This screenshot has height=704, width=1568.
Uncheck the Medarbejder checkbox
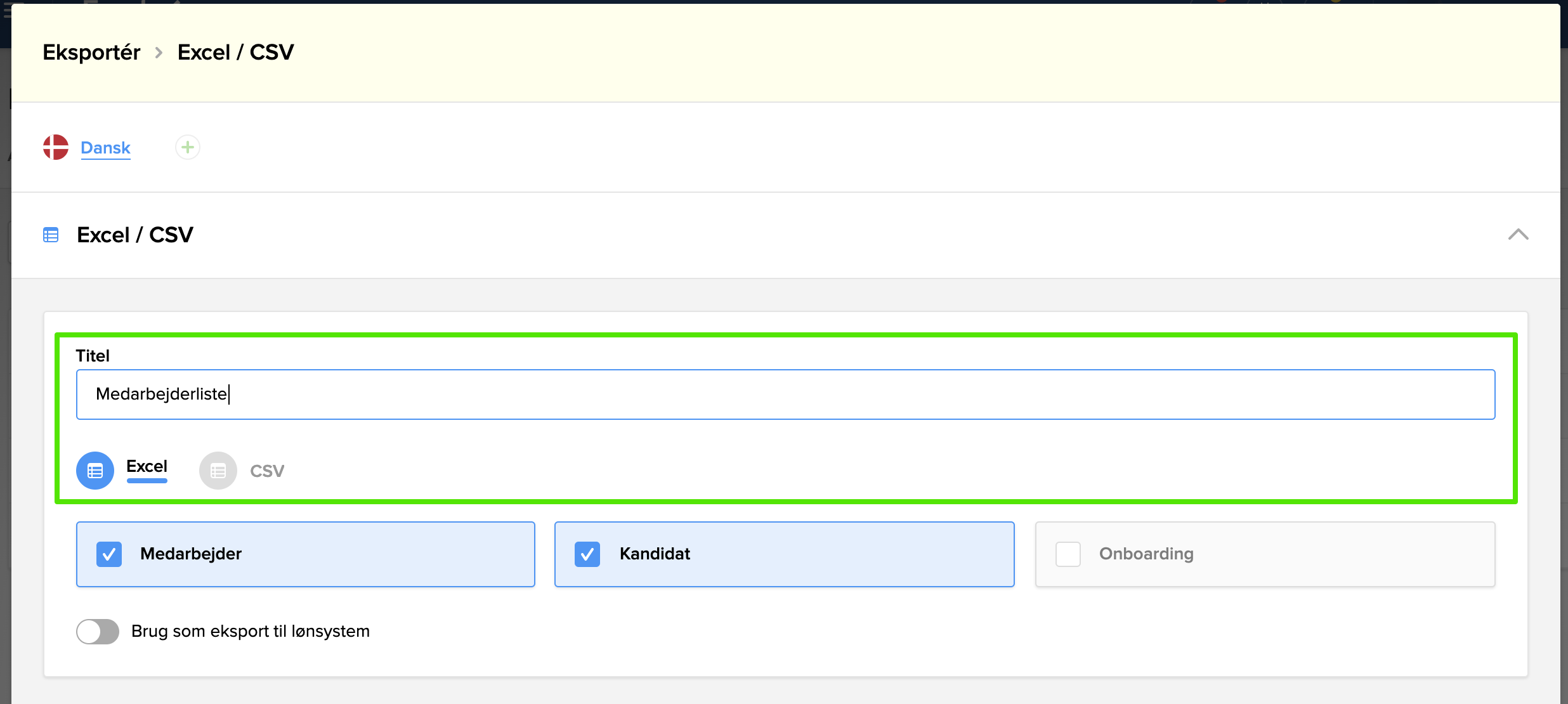pyautogui.click(x=109, y=554)
